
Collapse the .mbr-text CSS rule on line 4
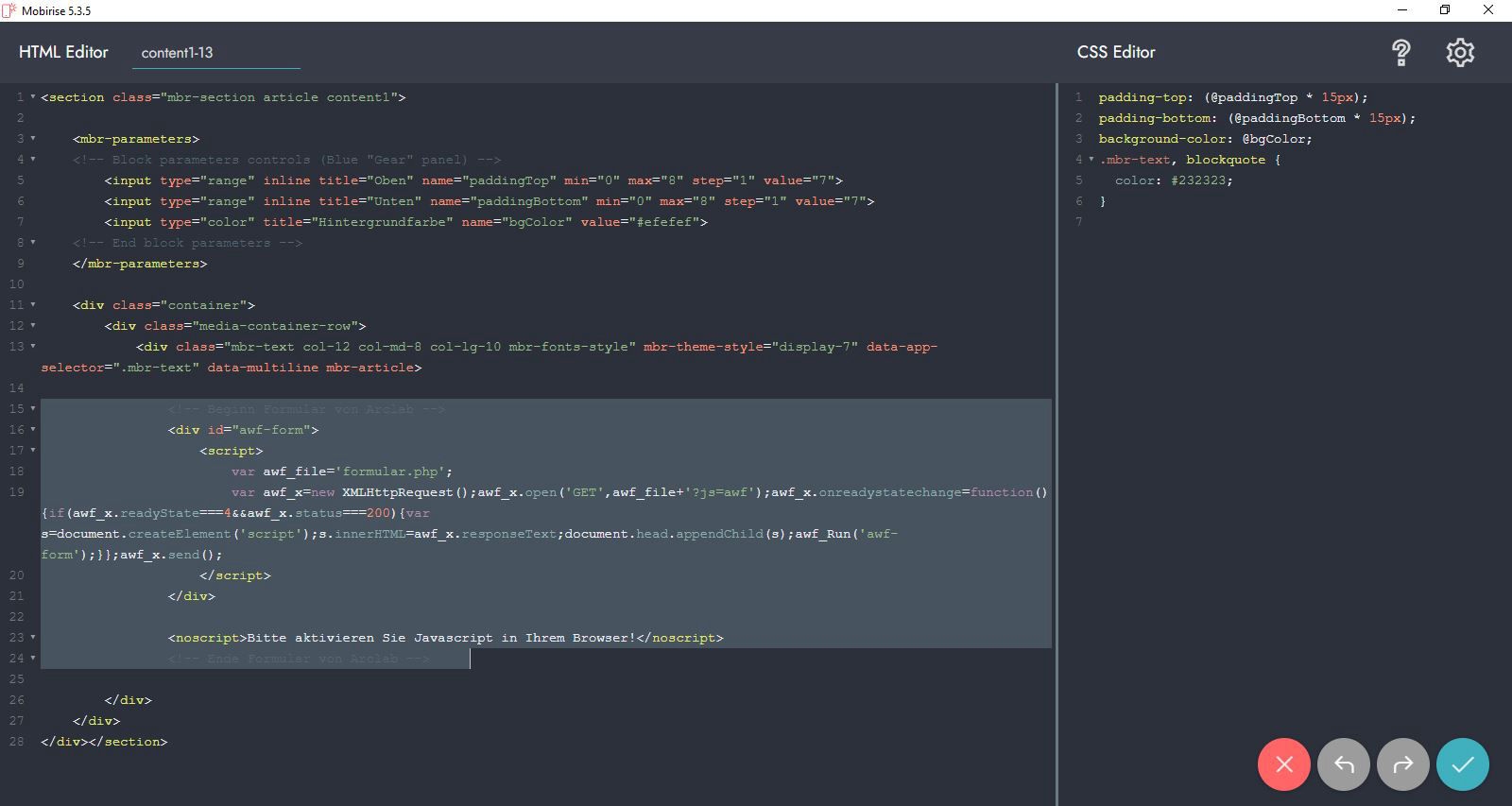(1091, 160)
